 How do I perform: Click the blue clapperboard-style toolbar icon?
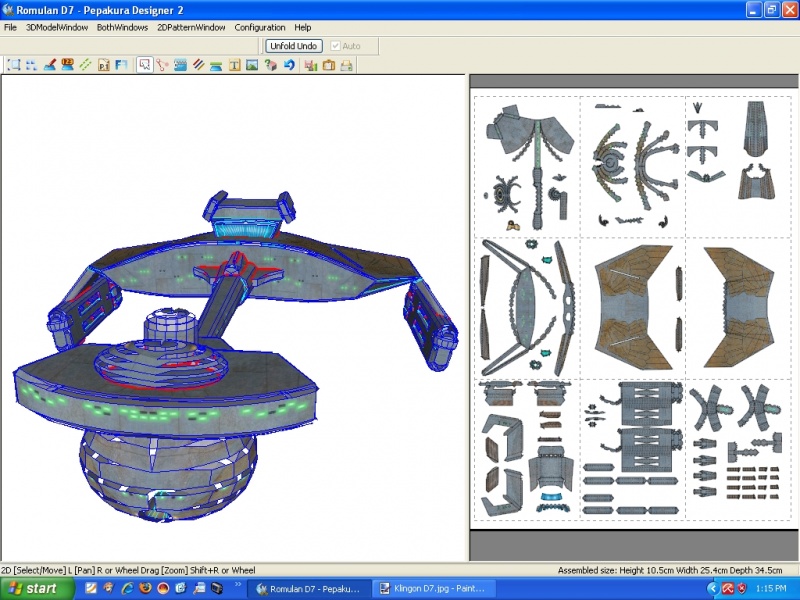point(180,65)
